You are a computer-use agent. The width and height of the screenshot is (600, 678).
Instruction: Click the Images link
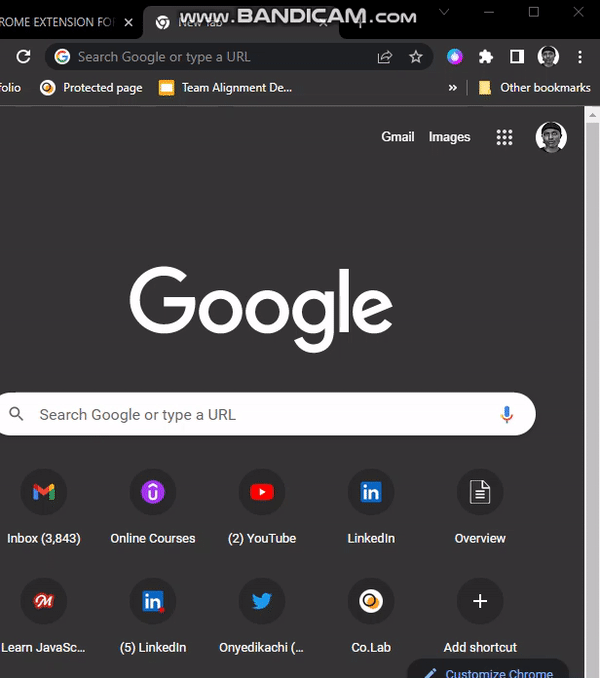(450, 137)
